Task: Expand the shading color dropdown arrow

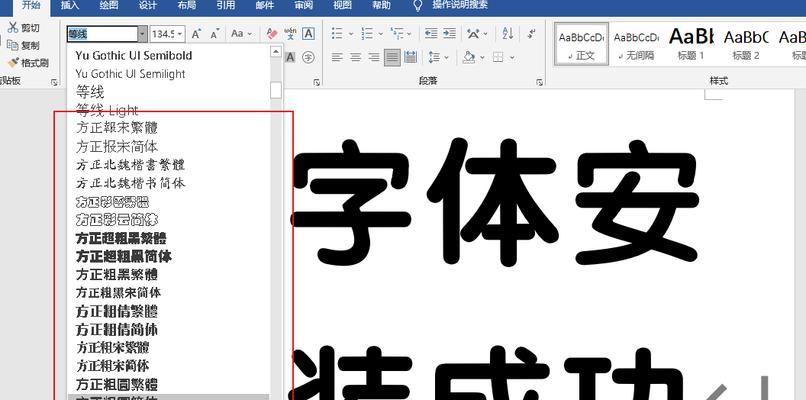Action: (482, 57)
